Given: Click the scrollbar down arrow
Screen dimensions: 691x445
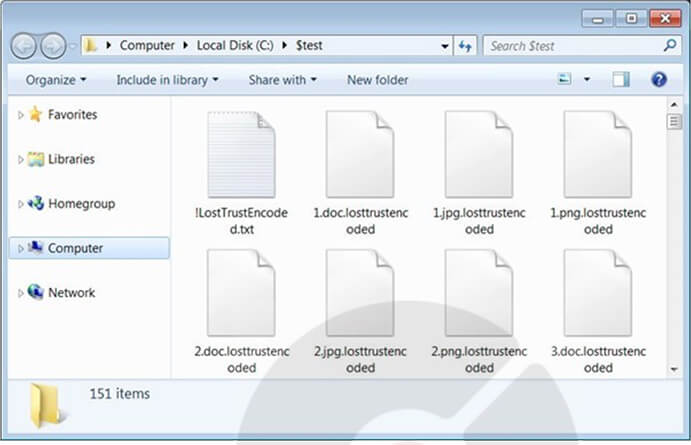Looking at the screenshot, I should (674, 369).
